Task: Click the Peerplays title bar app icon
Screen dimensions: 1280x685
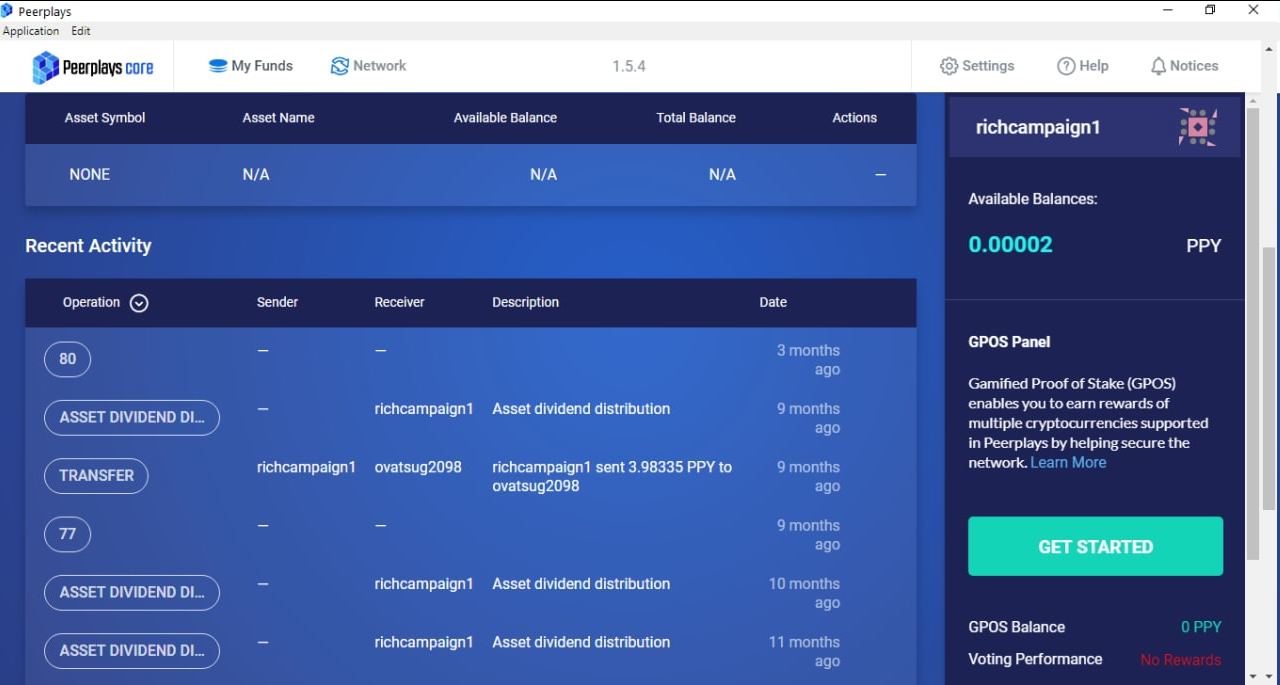Action: click(x=7, y=10)
